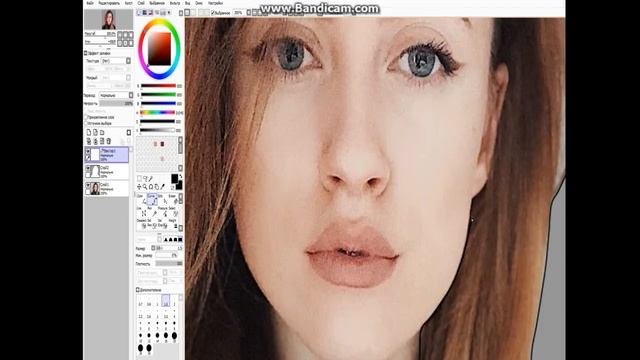Image resolution: width=640 pixels, height=360 pixels.
Task: Hide the bottom photo layer
Action: (x=88, y=185)
